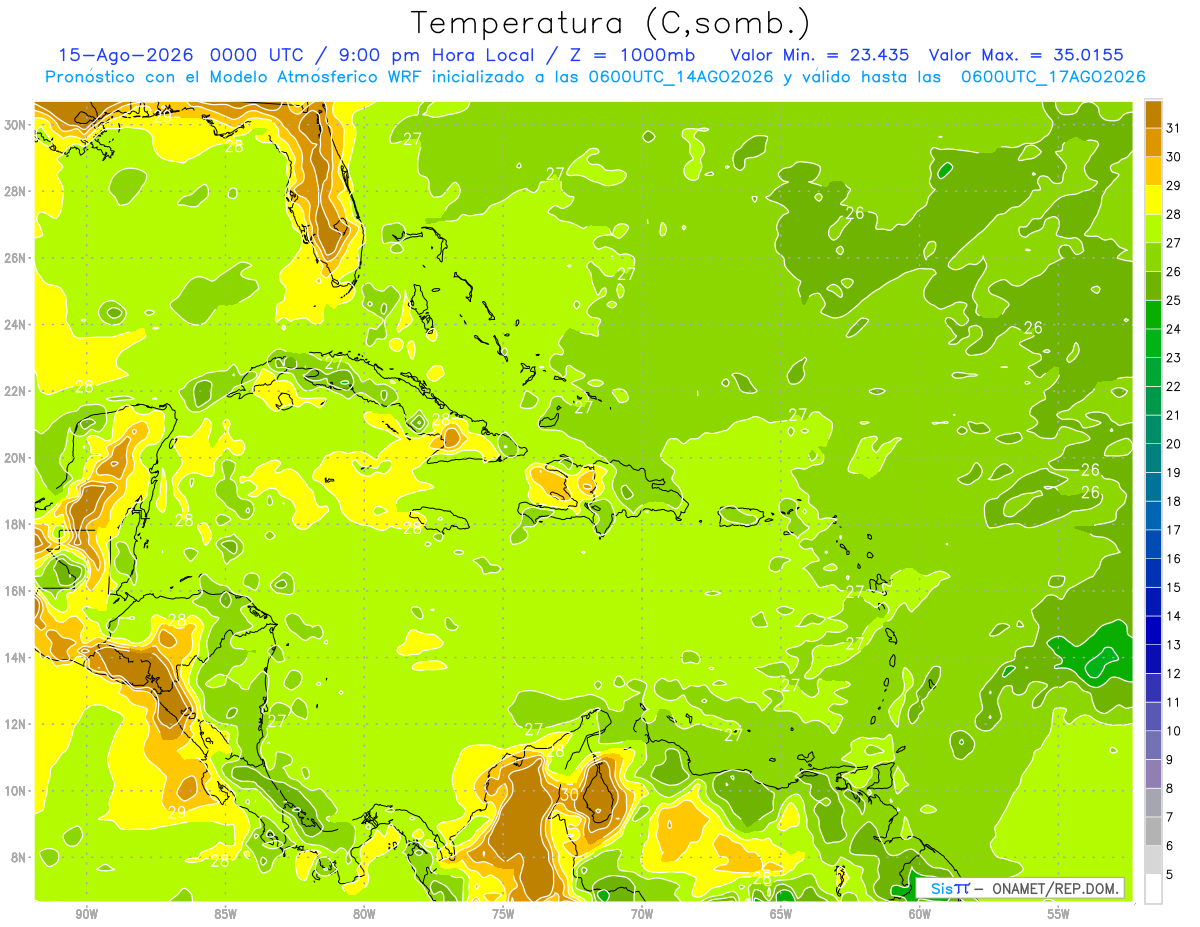Viewport: 1200px width, 927px height.
Task: Click legend value 10 on color bar
Action: [1174, 731]
